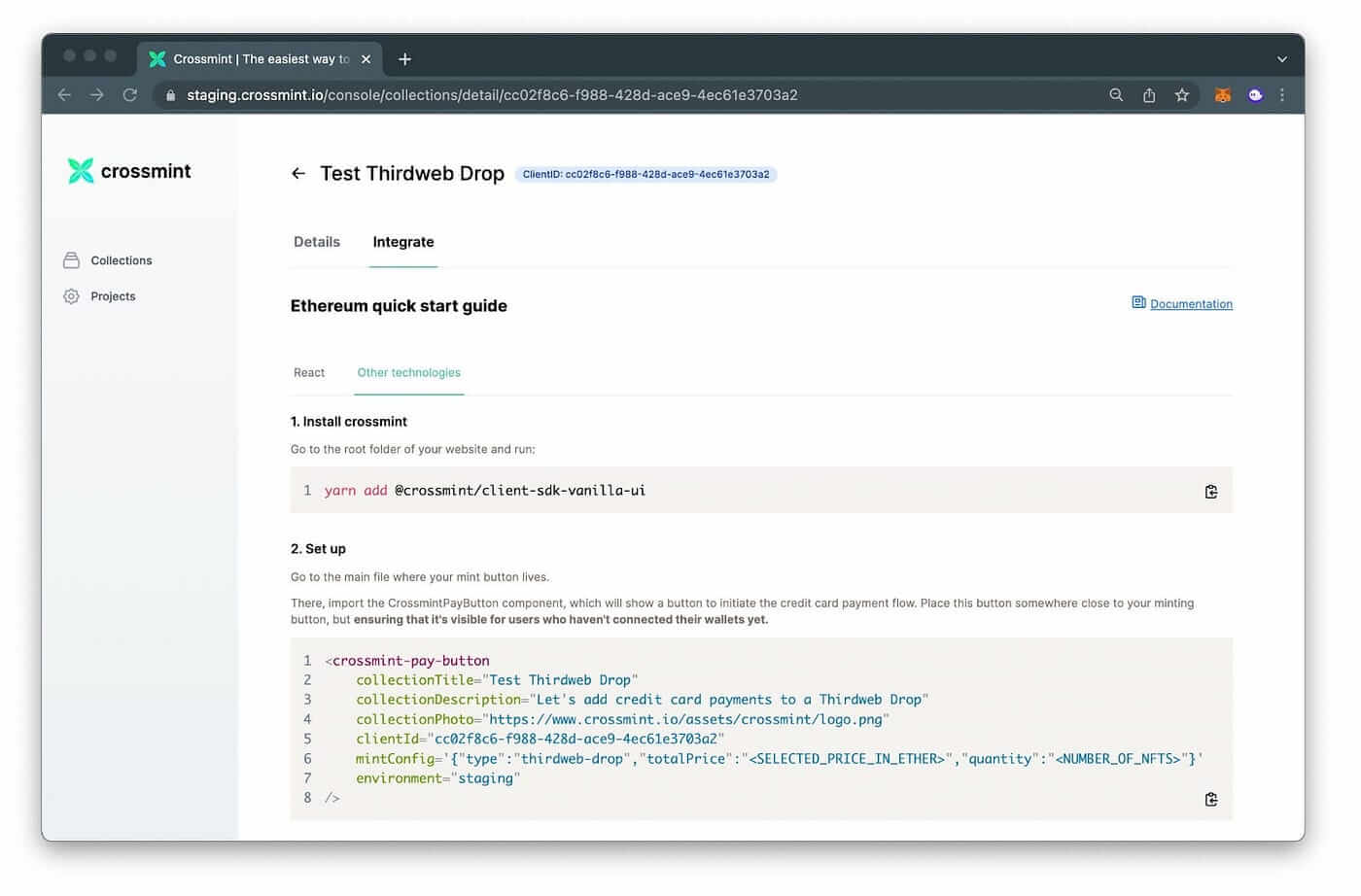Switch to the React tab
The width and height of the screenshot is (1361, 896).
(x=309, y=373)
